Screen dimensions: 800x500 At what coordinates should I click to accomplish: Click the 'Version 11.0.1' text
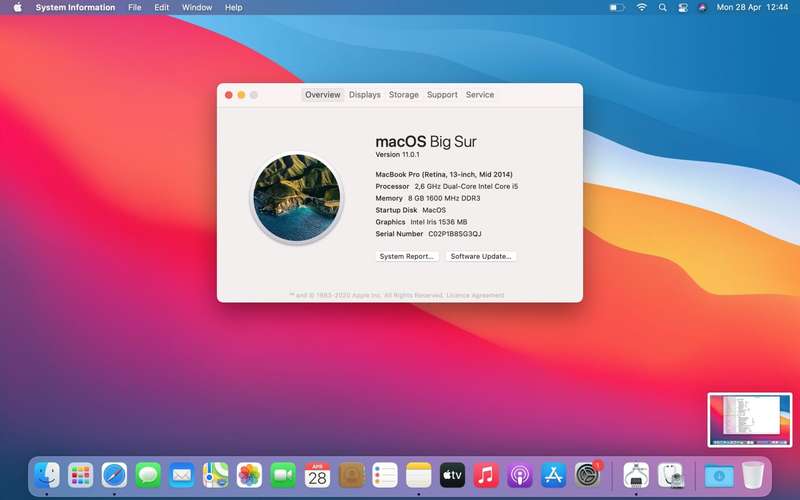pos(397,155)
